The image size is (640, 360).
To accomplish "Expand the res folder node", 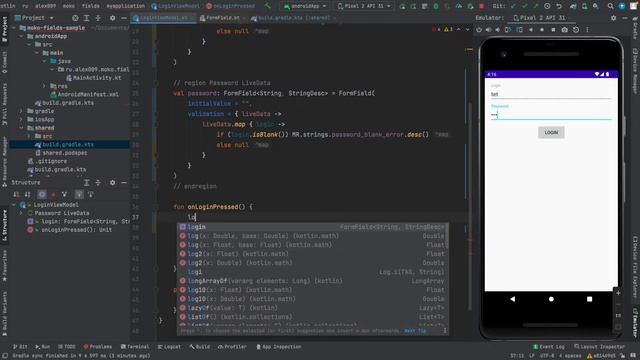I will point(44,86).
